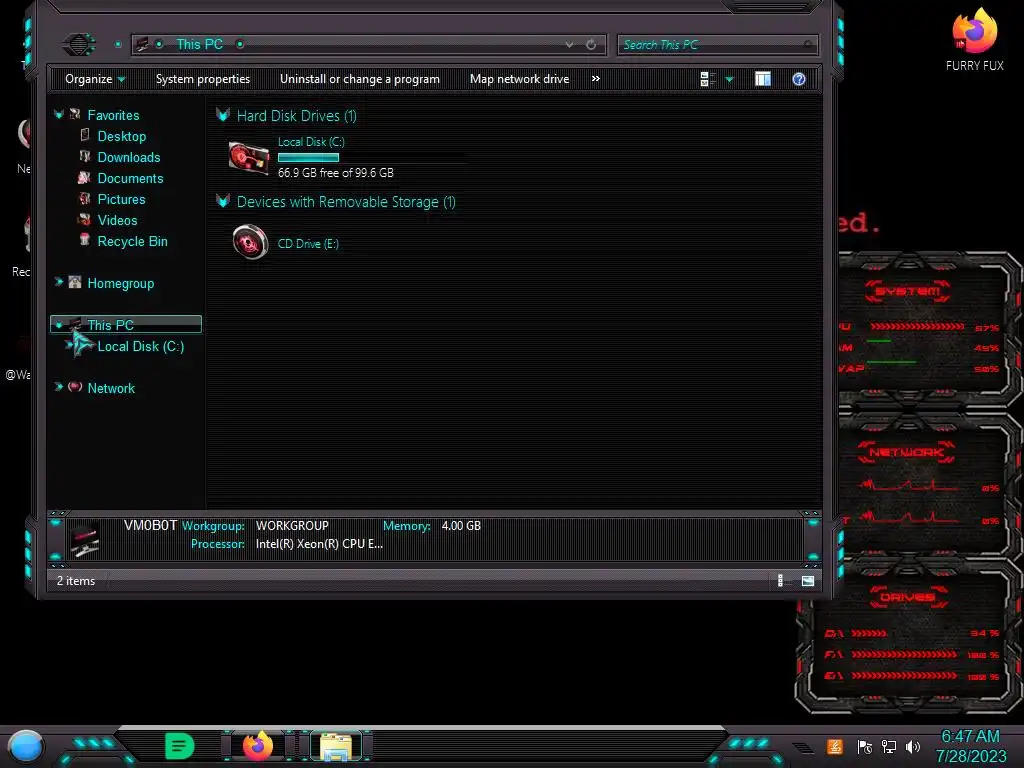Open the Help icon
Image resolution: width=1024 pixels, height=768 pixels.
(x=799, y=79)
